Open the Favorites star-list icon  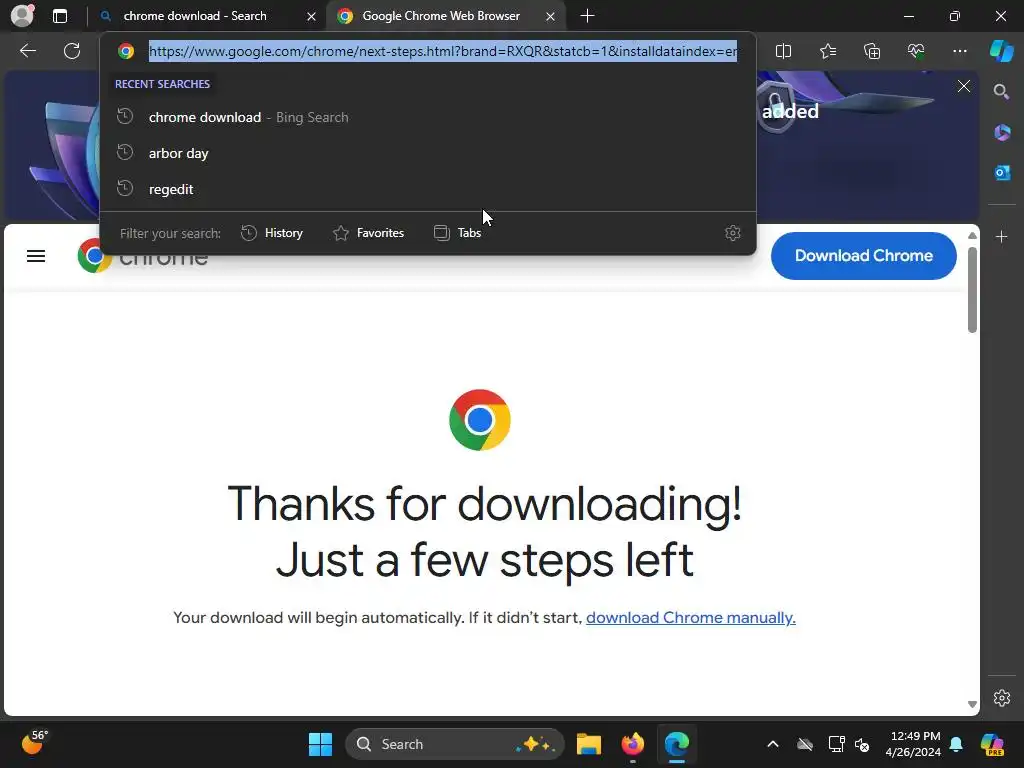click(827, 51)
